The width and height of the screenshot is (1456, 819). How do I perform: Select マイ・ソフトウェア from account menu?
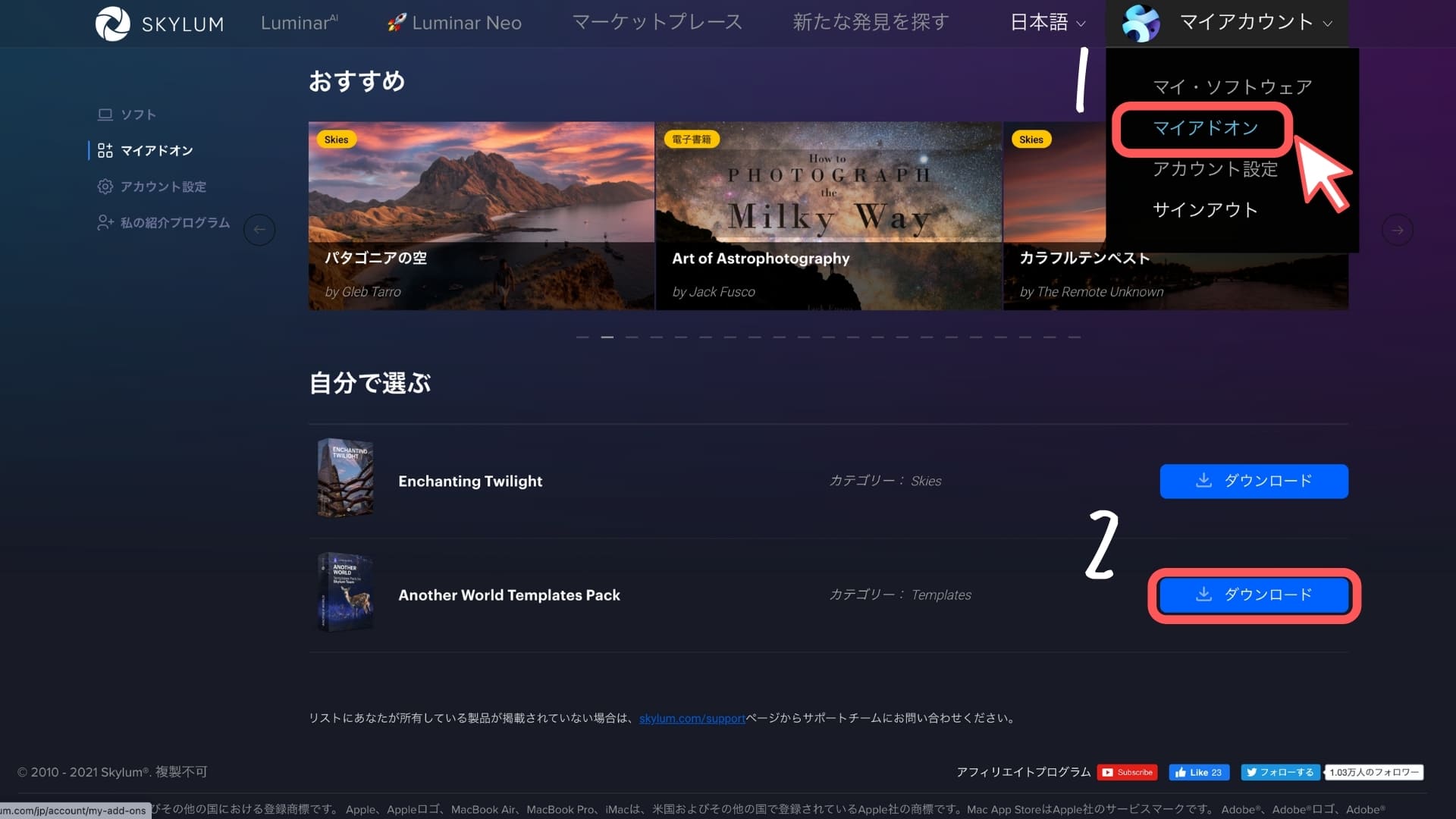1232,87
